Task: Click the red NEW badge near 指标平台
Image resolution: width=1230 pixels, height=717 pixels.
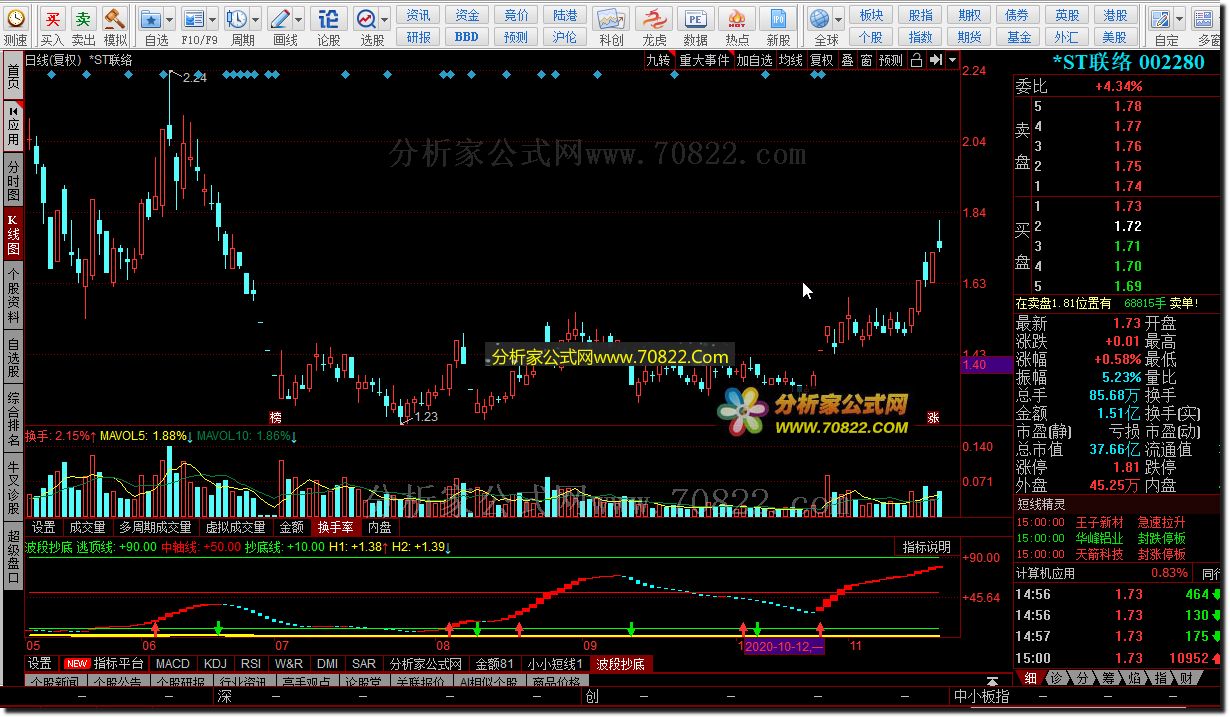Action: (76, 663)
